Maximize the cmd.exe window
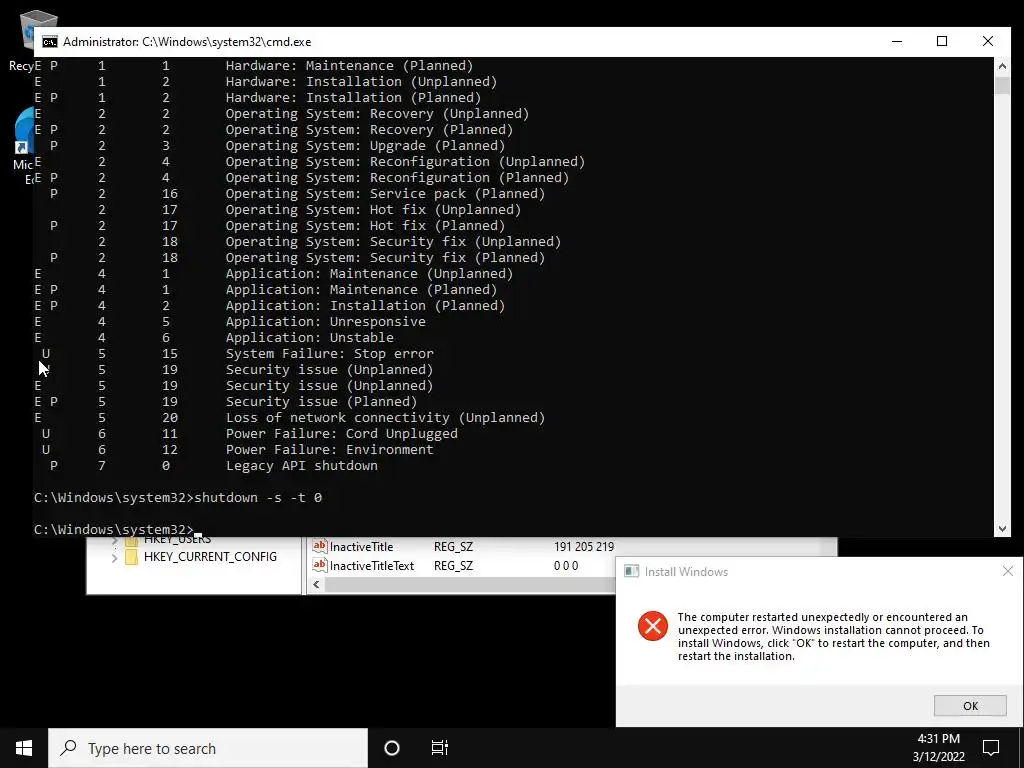The width and height of the screenshot is (1024, 768). 942,42
